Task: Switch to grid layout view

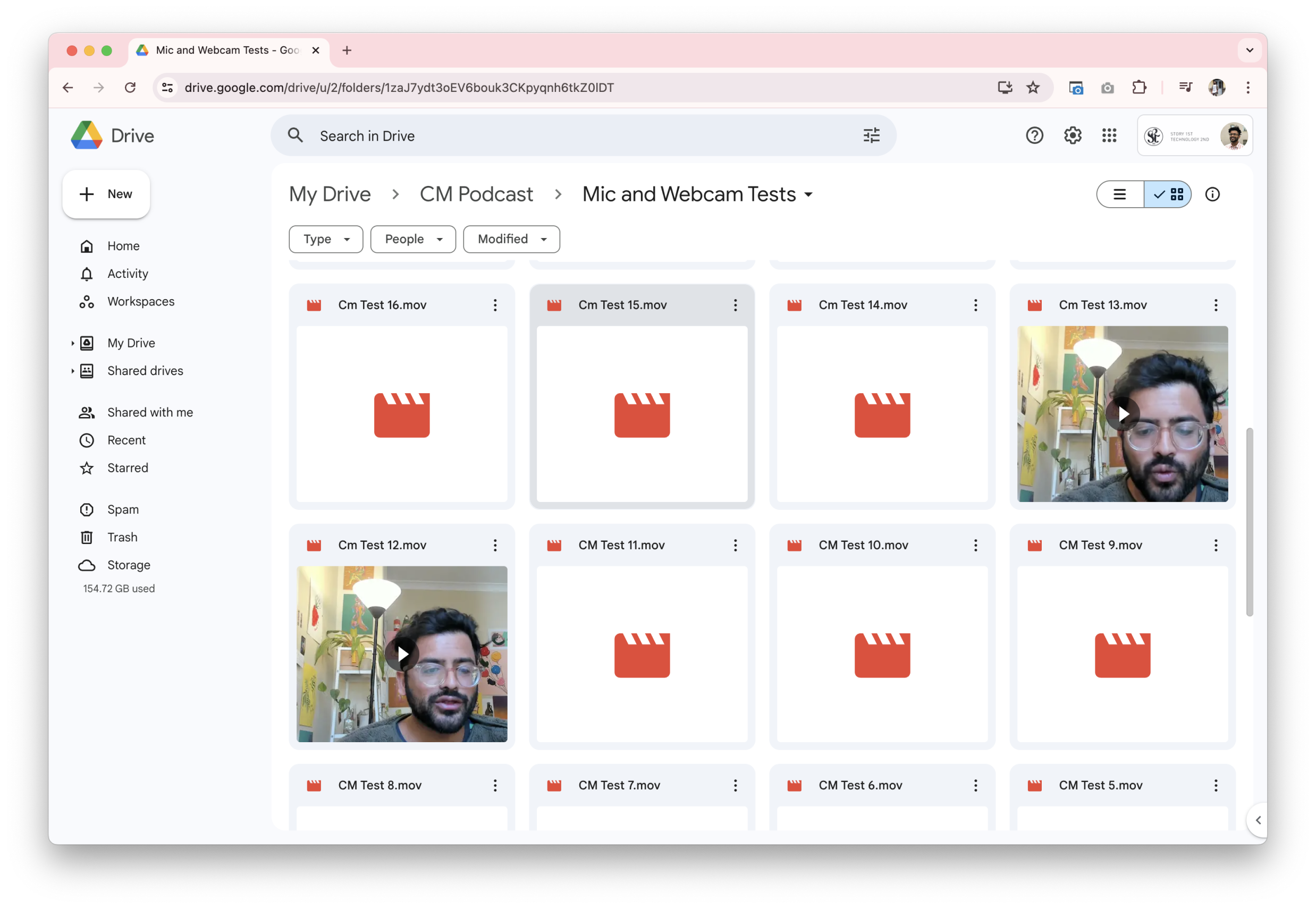Action: [x=1167, y=194]
